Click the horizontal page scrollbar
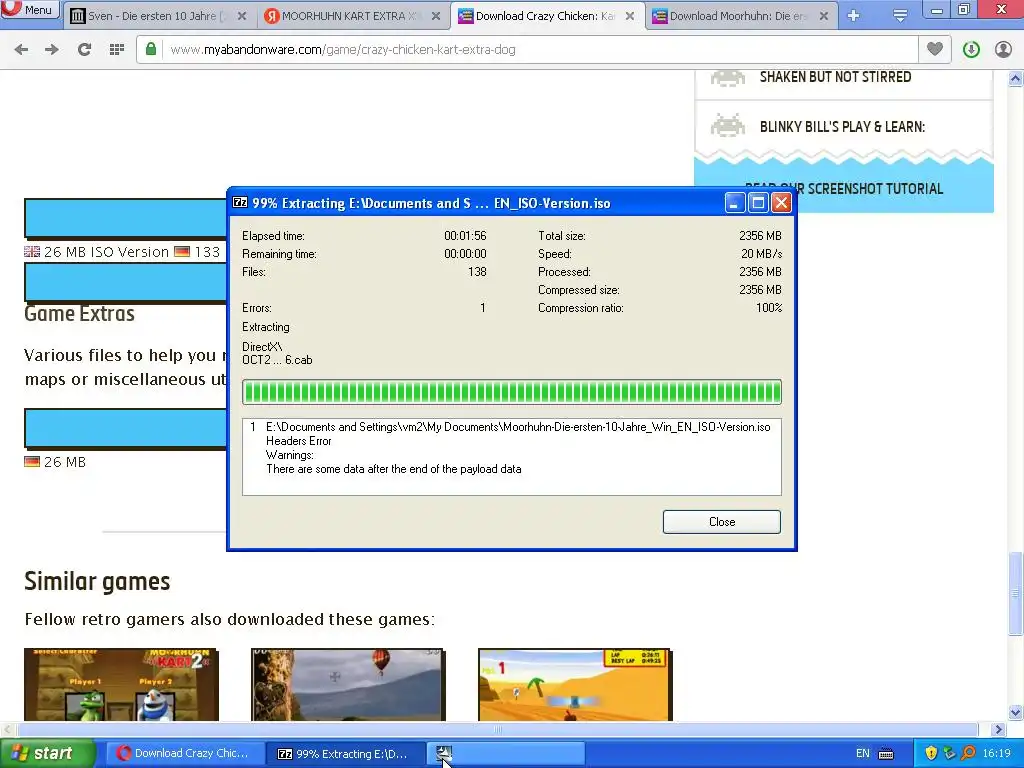 click(x=498, y=729)
